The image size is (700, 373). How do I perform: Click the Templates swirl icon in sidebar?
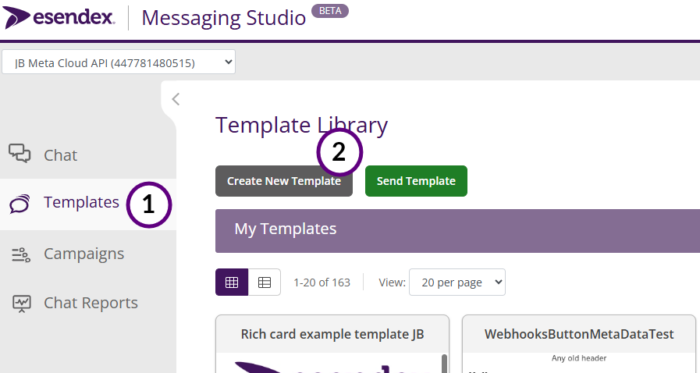click(20, 203)
